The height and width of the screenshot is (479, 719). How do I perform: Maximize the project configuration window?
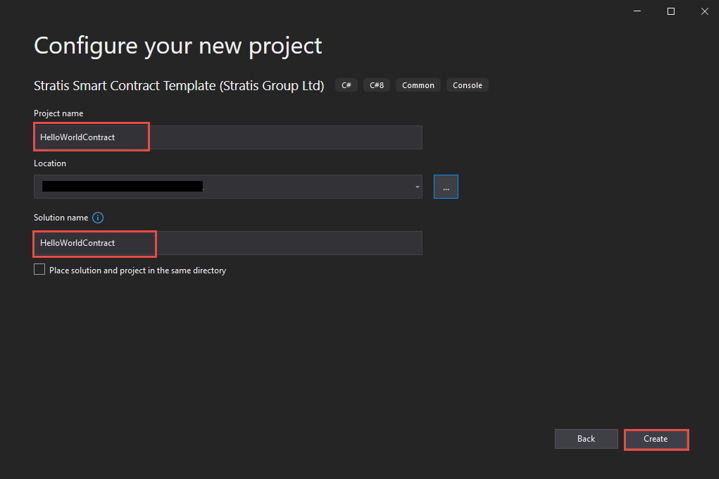(x=671, y=11)
